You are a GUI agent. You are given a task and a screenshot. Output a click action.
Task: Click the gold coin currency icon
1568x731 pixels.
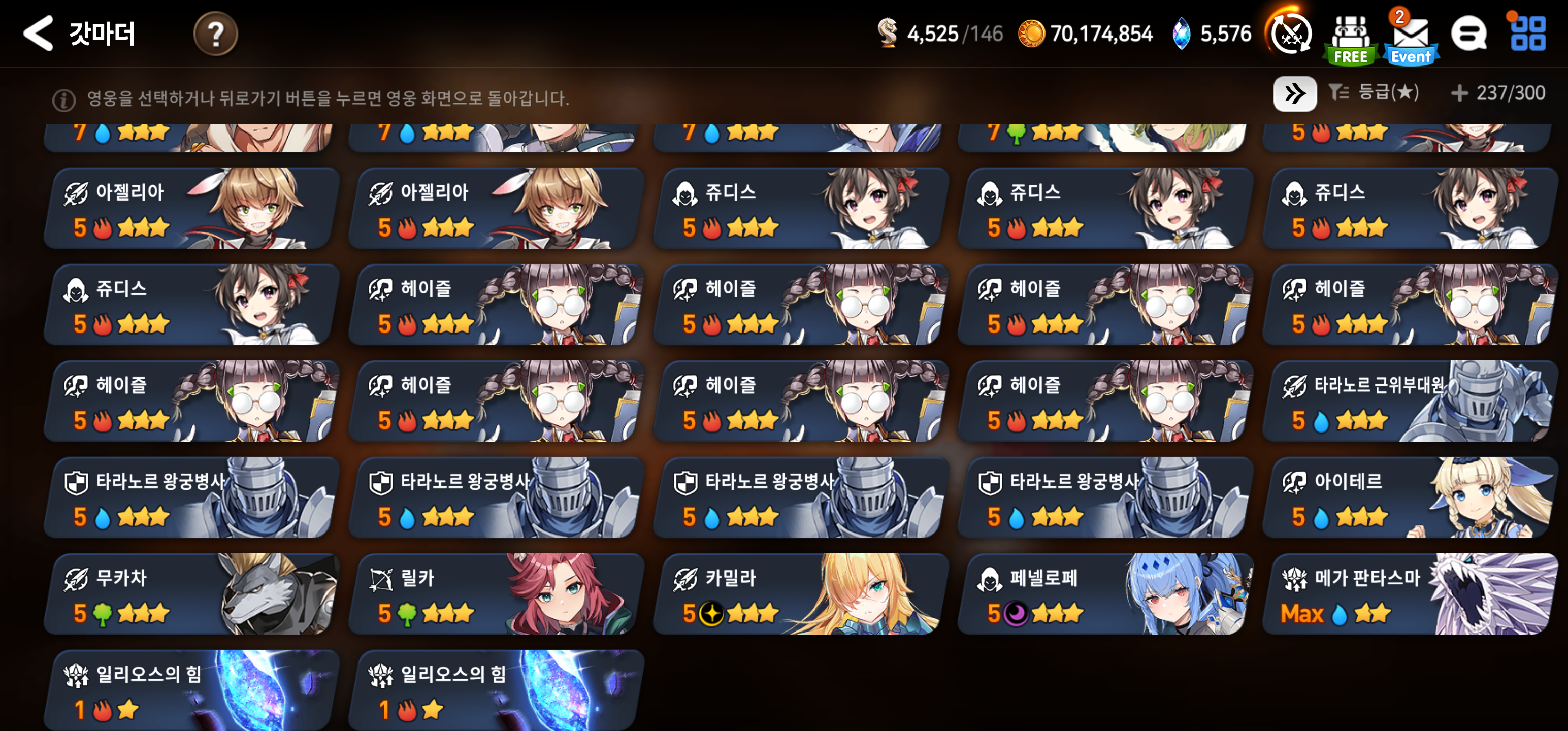click(1031, 34)
